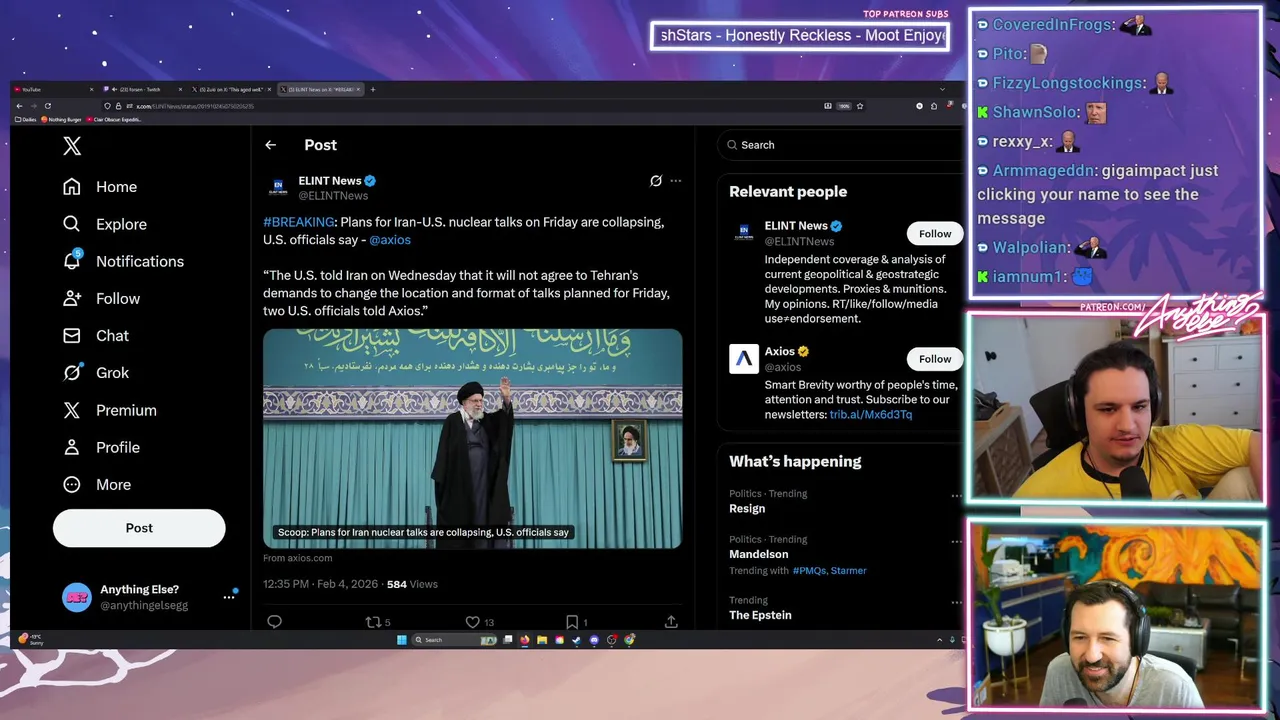The width and height of the screenshot is (1280, 720).
Task: Open the More circle icon
Action: click(72, 484)
